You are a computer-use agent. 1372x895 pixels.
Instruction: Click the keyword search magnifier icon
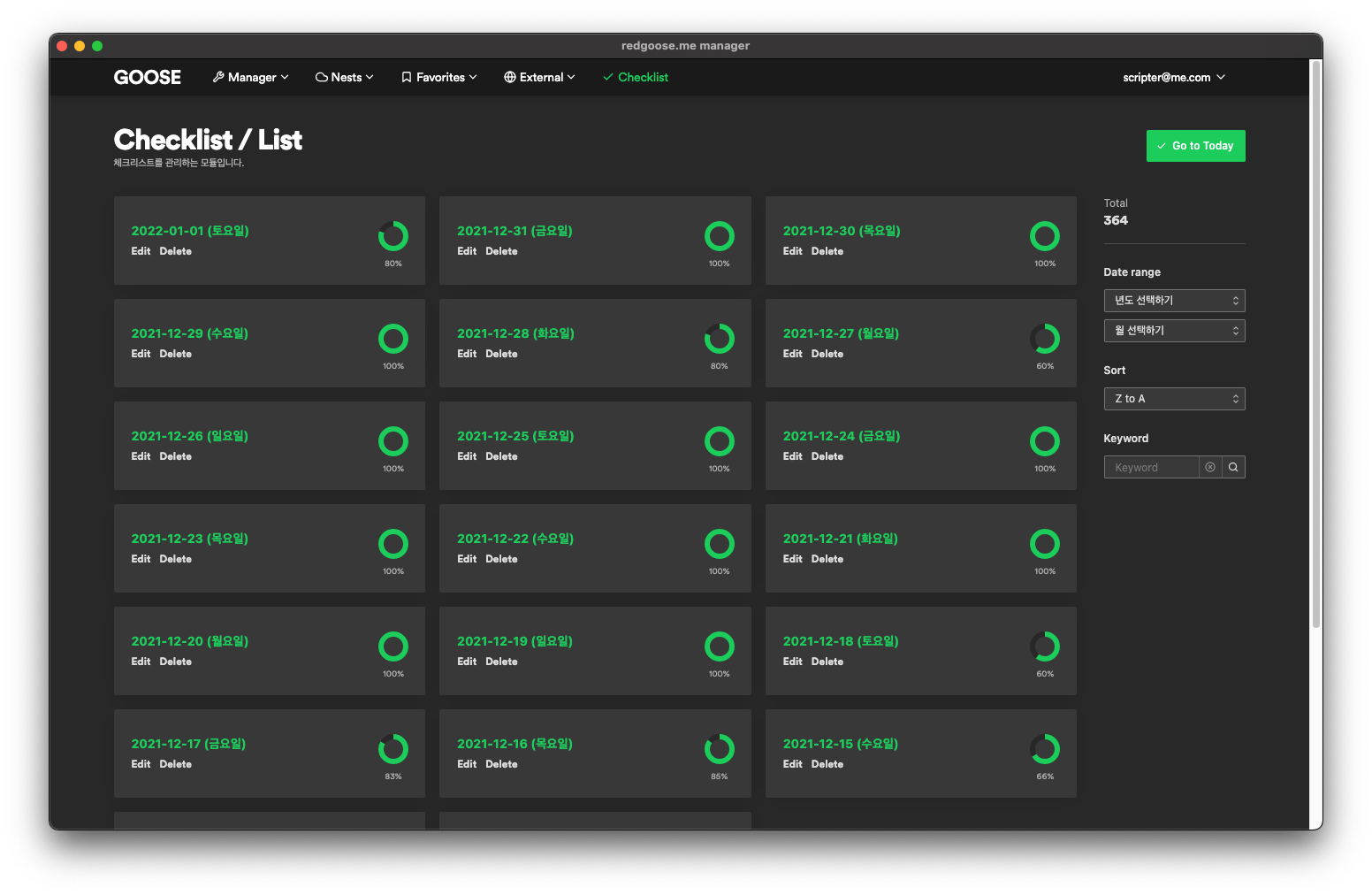point(1233,467)
